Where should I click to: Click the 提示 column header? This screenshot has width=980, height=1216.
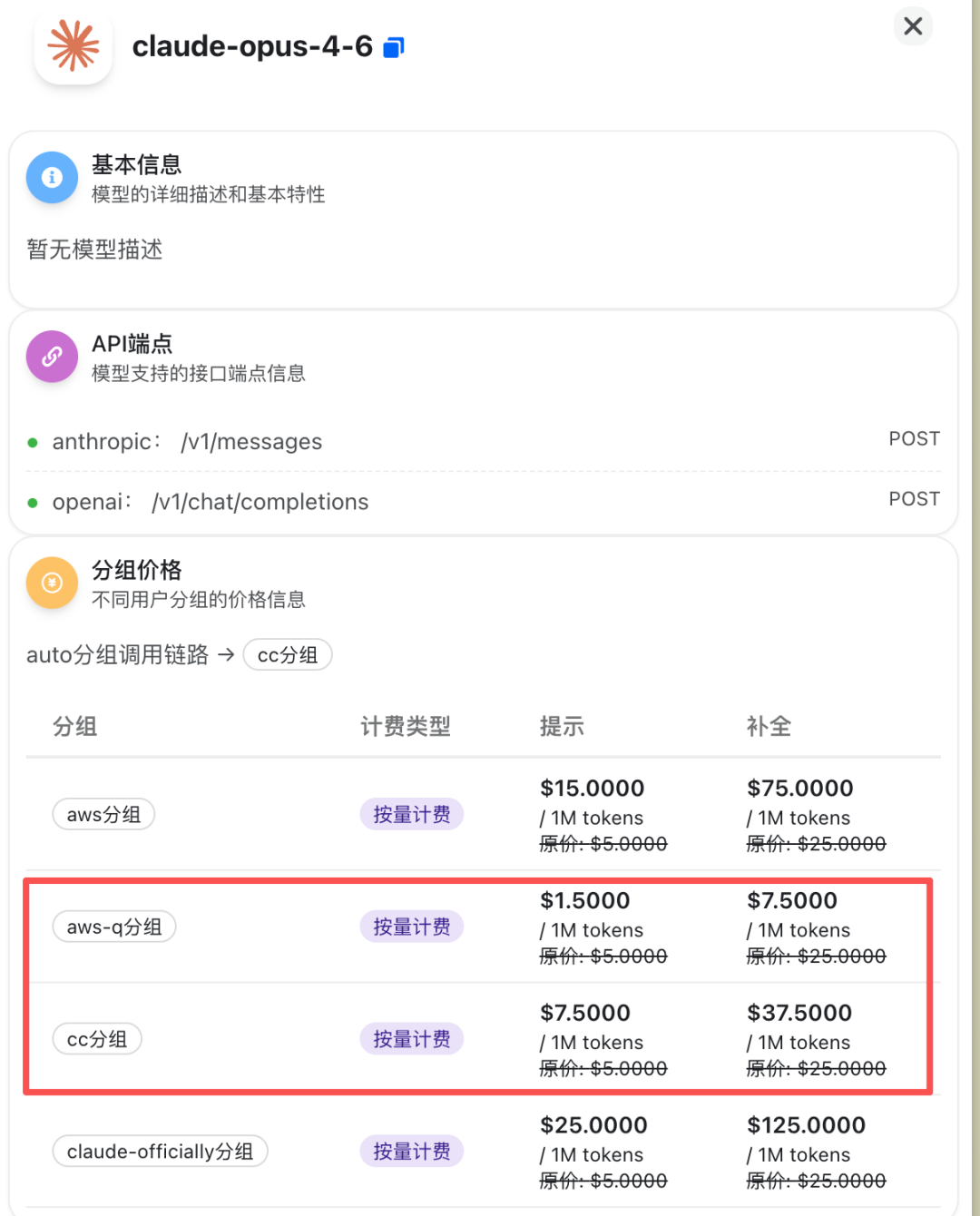pyautogui.click(x=562, y=727)
